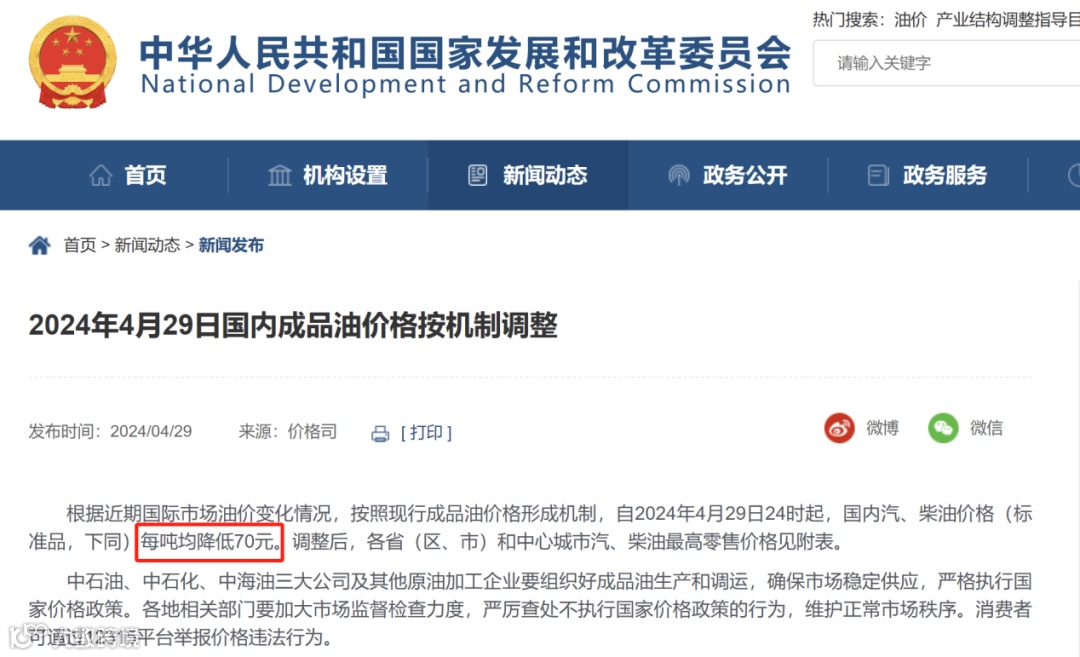This screenshot has height=657, width=1080.
Task: Click the keyword search input field
Action: [x=946, y=63]
